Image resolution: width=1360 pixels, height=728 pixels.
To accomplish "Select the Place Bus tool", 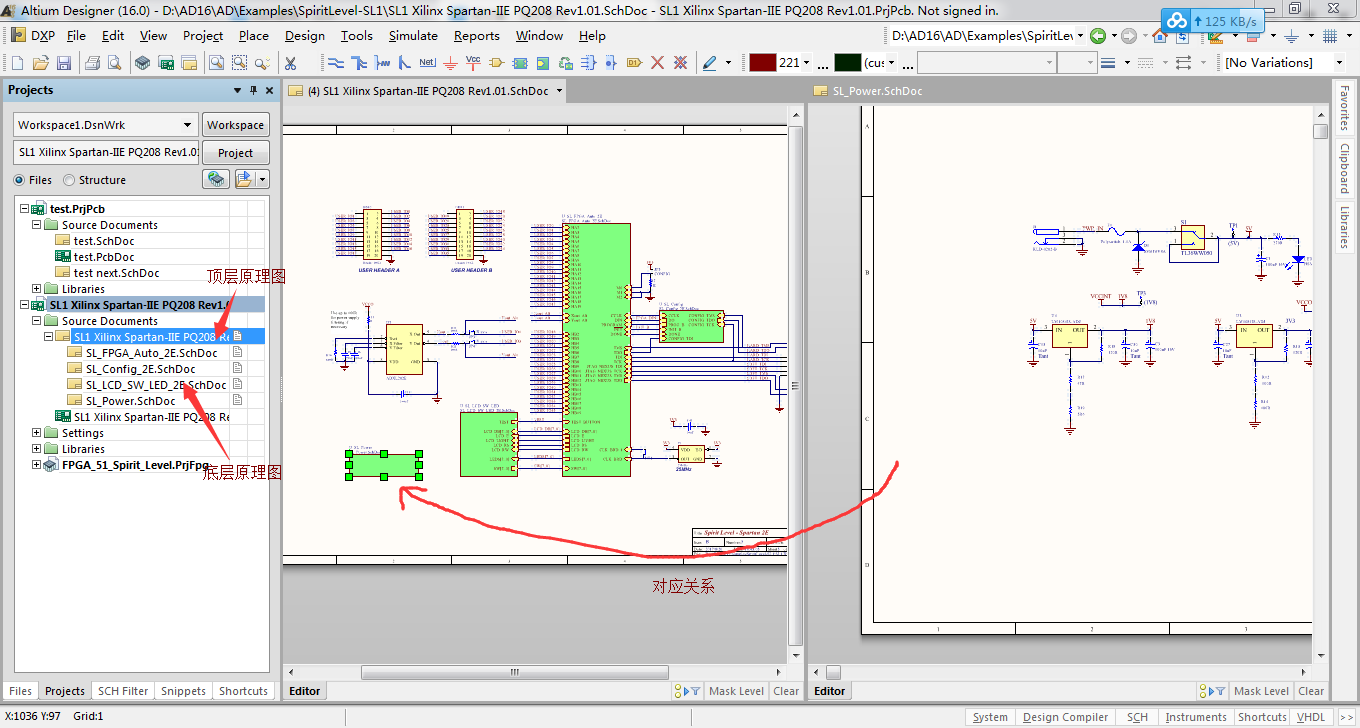I will point(359,63).
